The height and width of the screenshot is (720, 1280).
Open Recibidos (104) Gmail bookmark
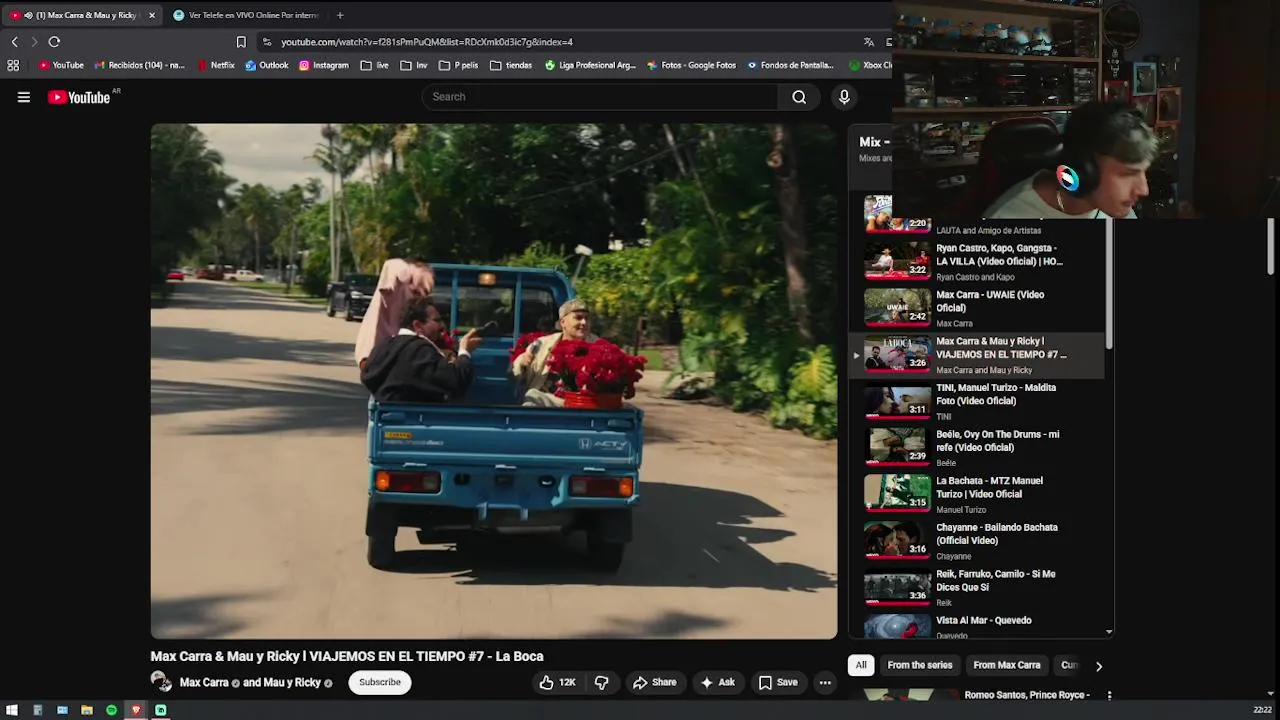pos(140,65)
